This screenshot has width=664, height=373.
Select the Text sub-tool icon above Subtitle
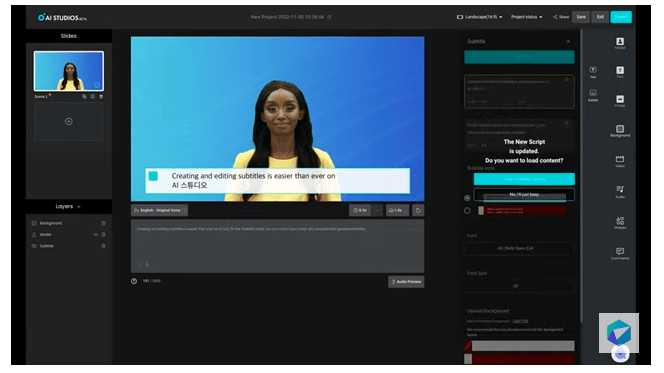tap(593, 72)
